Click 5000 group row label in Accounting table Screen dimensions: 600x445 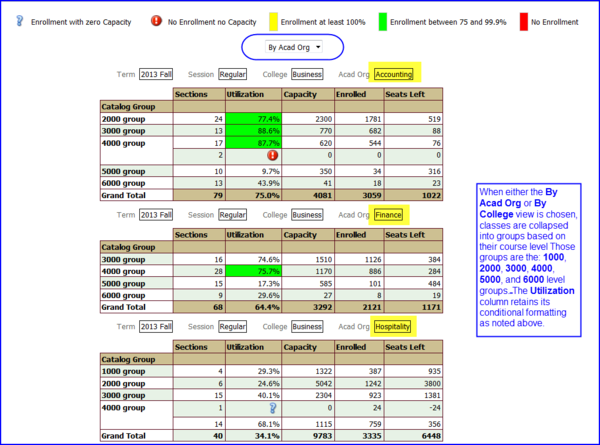pos(136,171)
